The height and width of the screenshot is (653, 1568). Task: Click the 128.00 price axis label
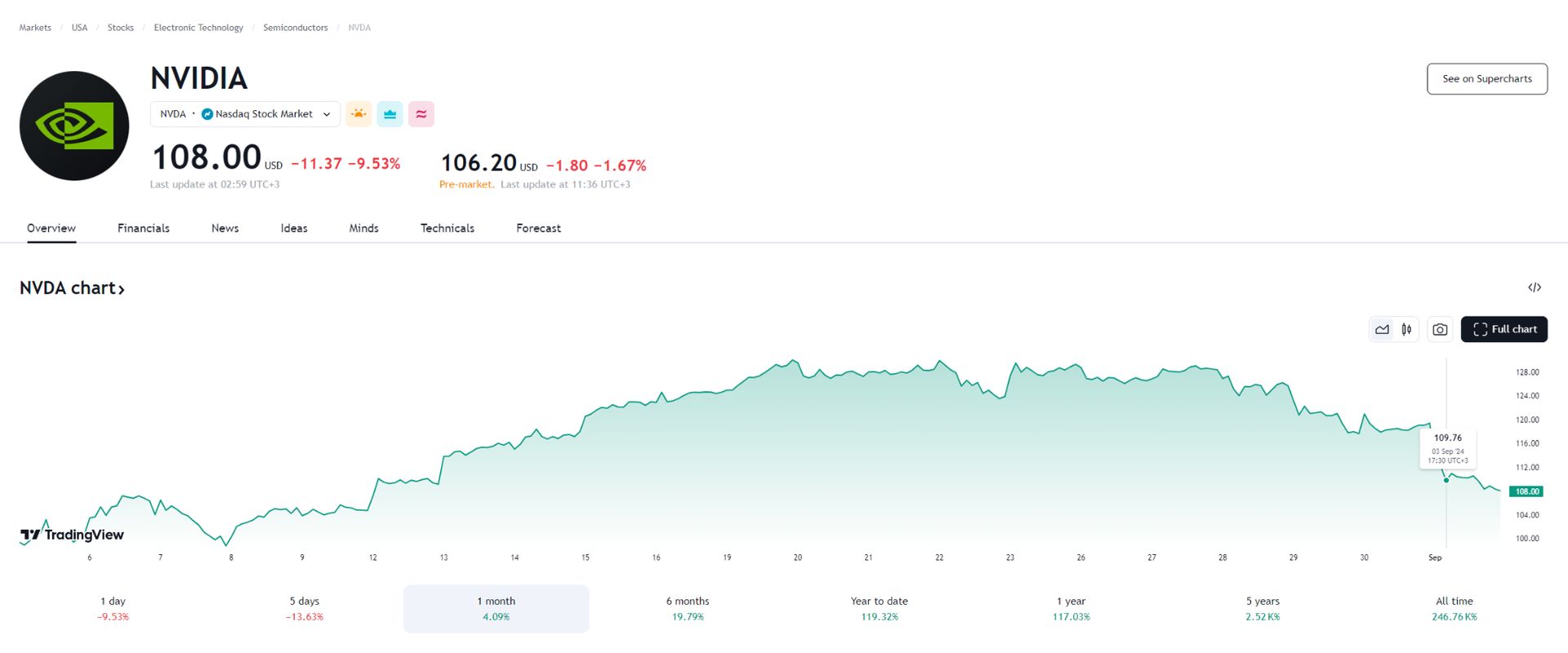[x=1527, y=372]
